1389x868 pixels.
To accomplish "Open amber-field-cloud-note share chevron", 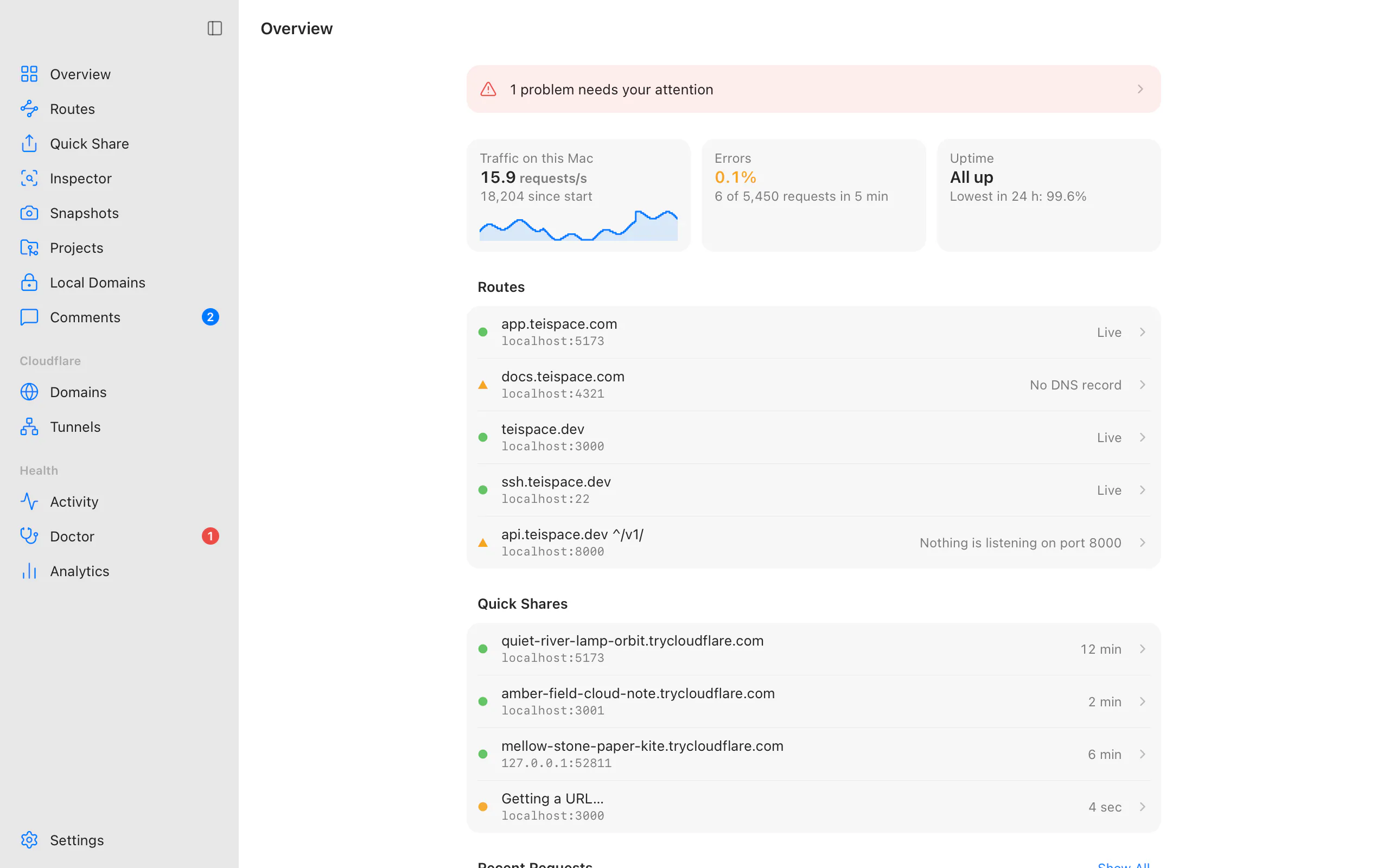I will coord(1142,701).
